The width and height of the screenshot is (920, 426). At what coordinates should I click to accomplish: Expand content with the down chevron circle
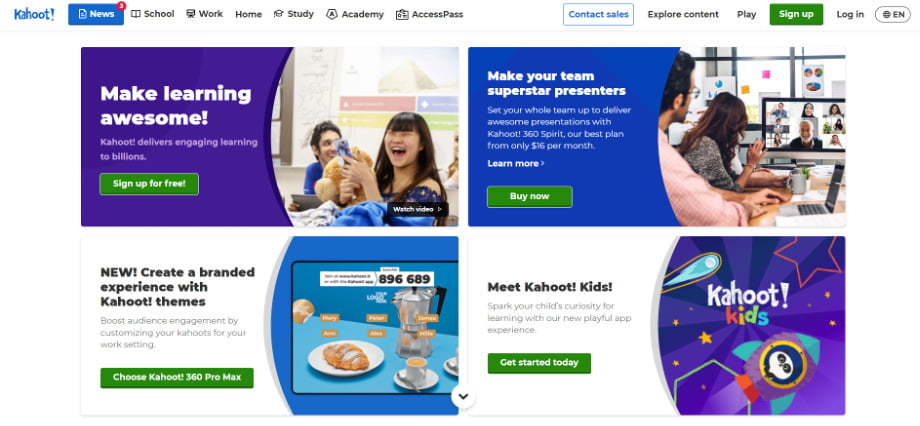point(464,396)
